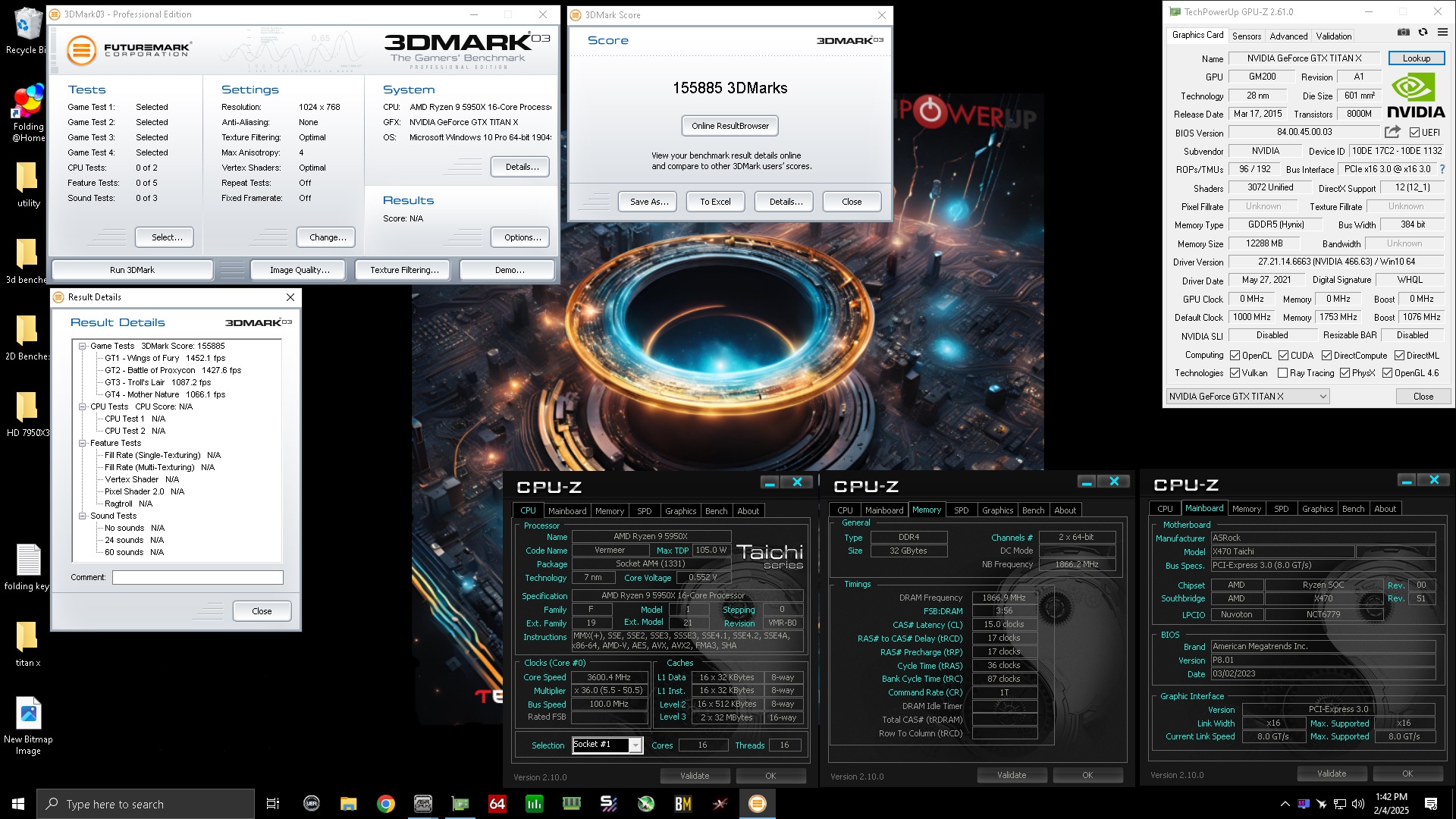Open the 3d benches desktop folder

pos(26,261)
